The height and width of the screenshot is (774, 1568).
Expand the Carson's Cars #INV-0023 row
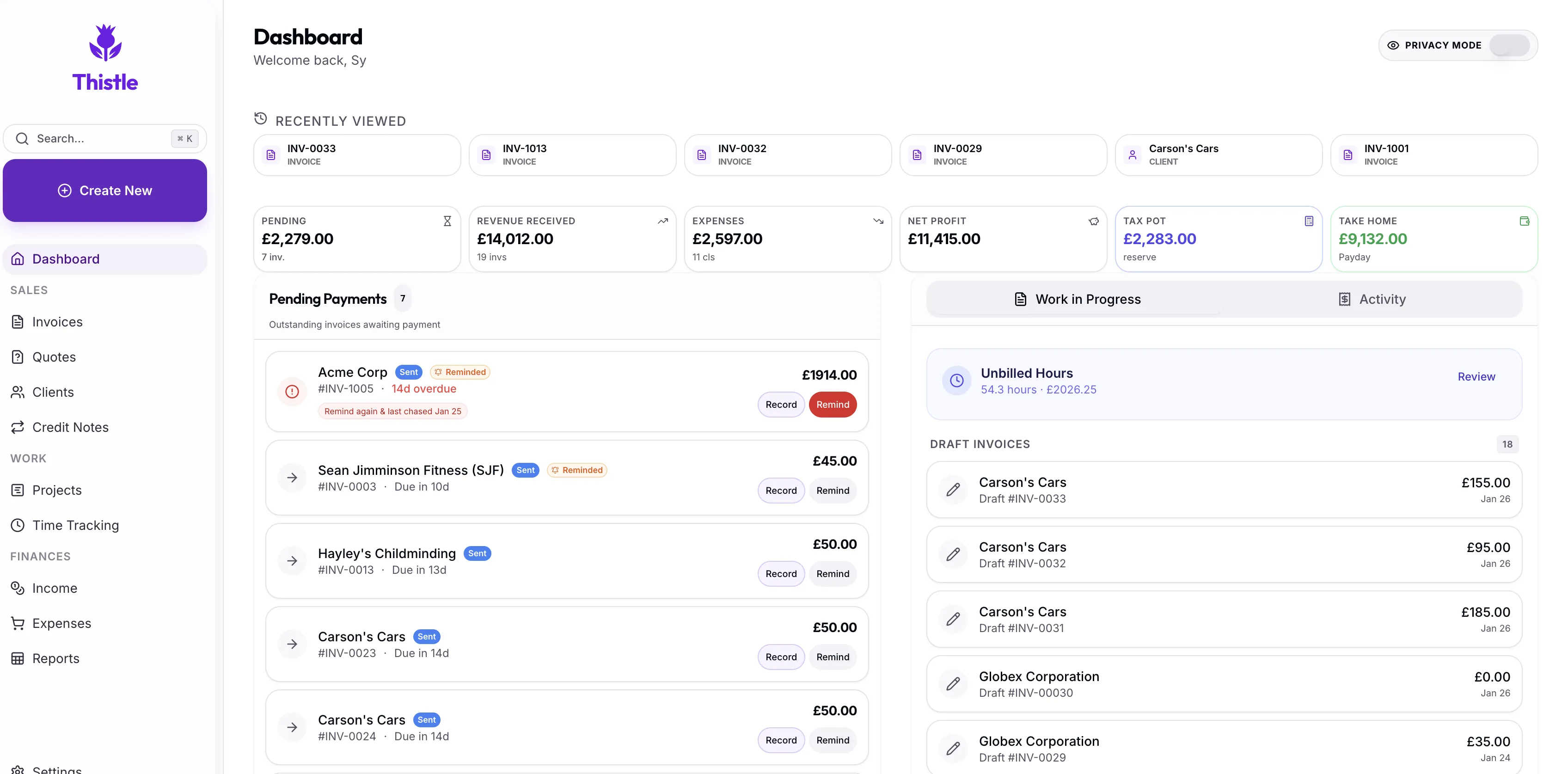coord(293,644)
